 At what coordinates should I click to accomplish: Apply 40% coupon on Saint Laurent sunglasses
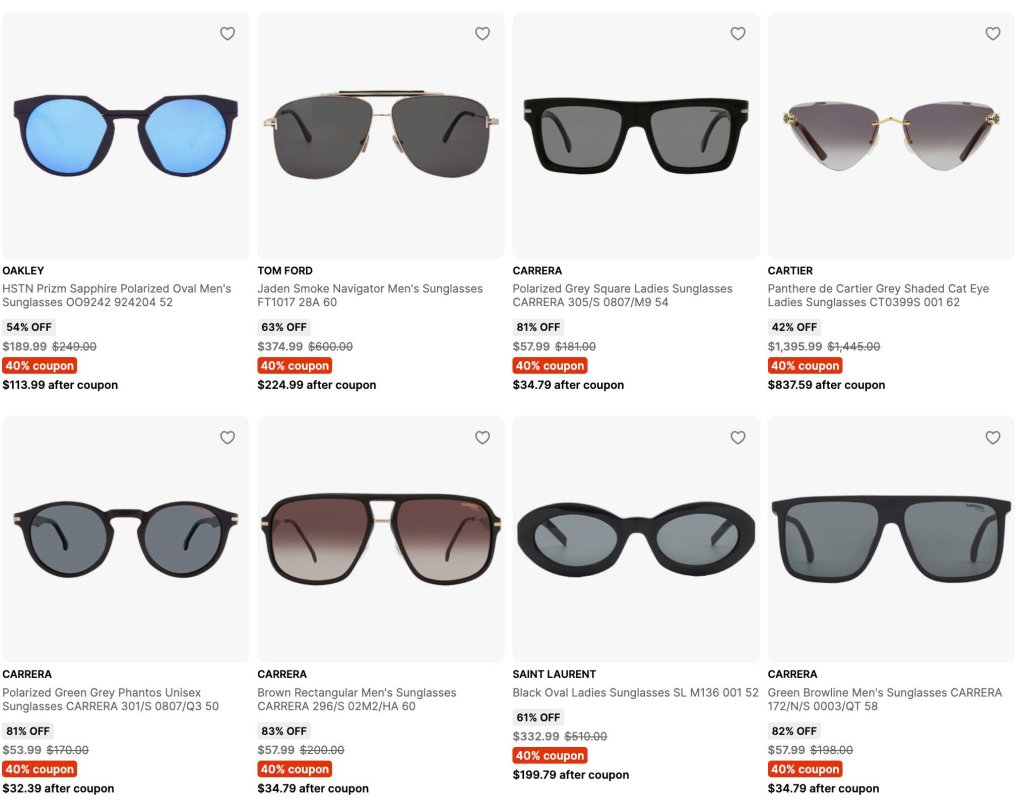coord(550,756)
